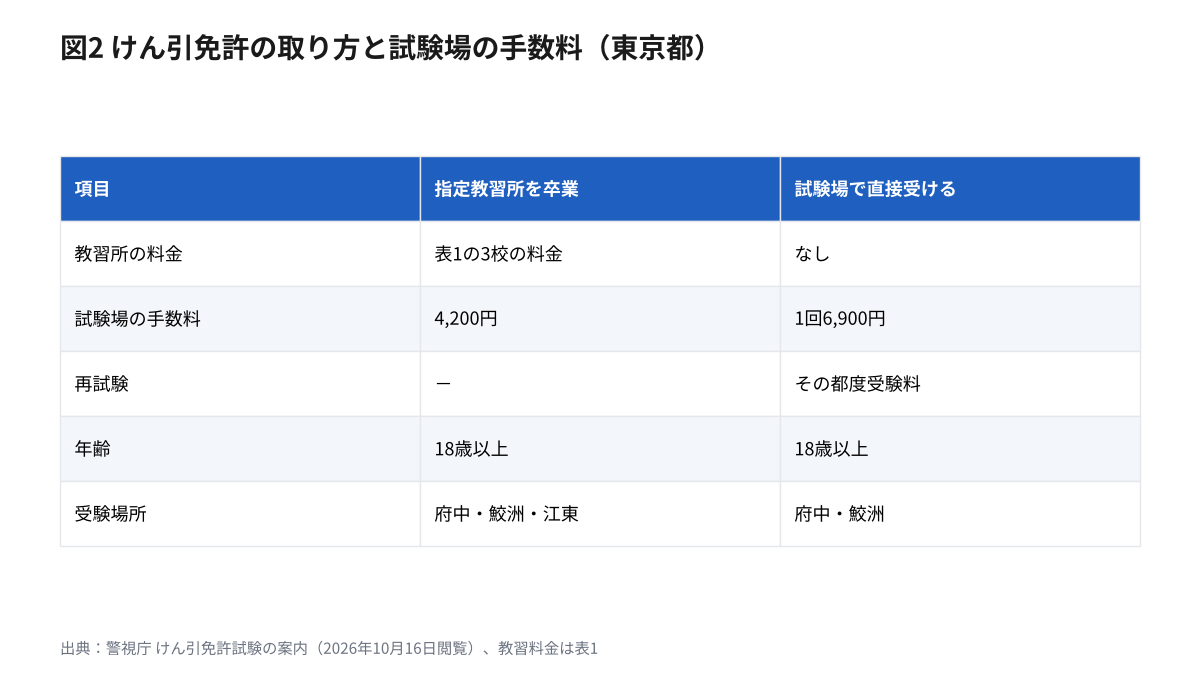Screen dimensions: 1200x675
Task: Select the 4,200円 cell
Action: click(x=600, y=319)
